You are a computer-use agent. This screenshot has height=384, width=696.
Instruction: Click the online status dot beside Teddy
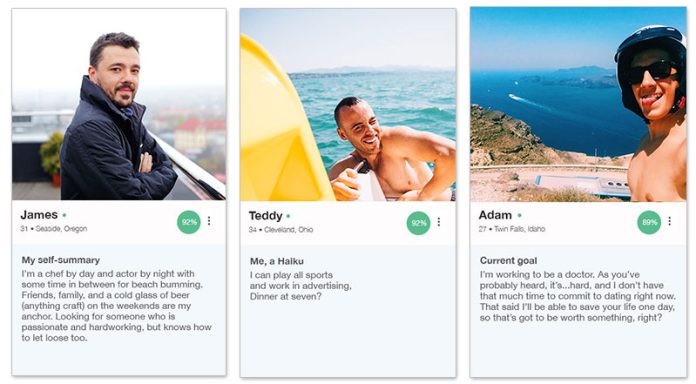point(289,216)
